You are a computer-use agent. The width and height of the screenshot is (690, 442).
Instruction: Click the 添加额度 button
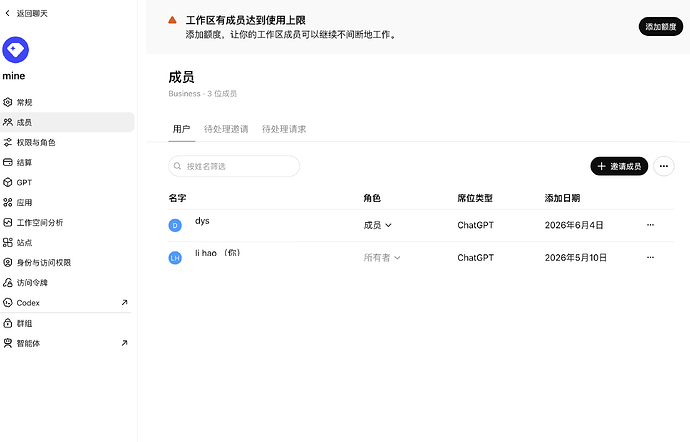pos(661,26)
